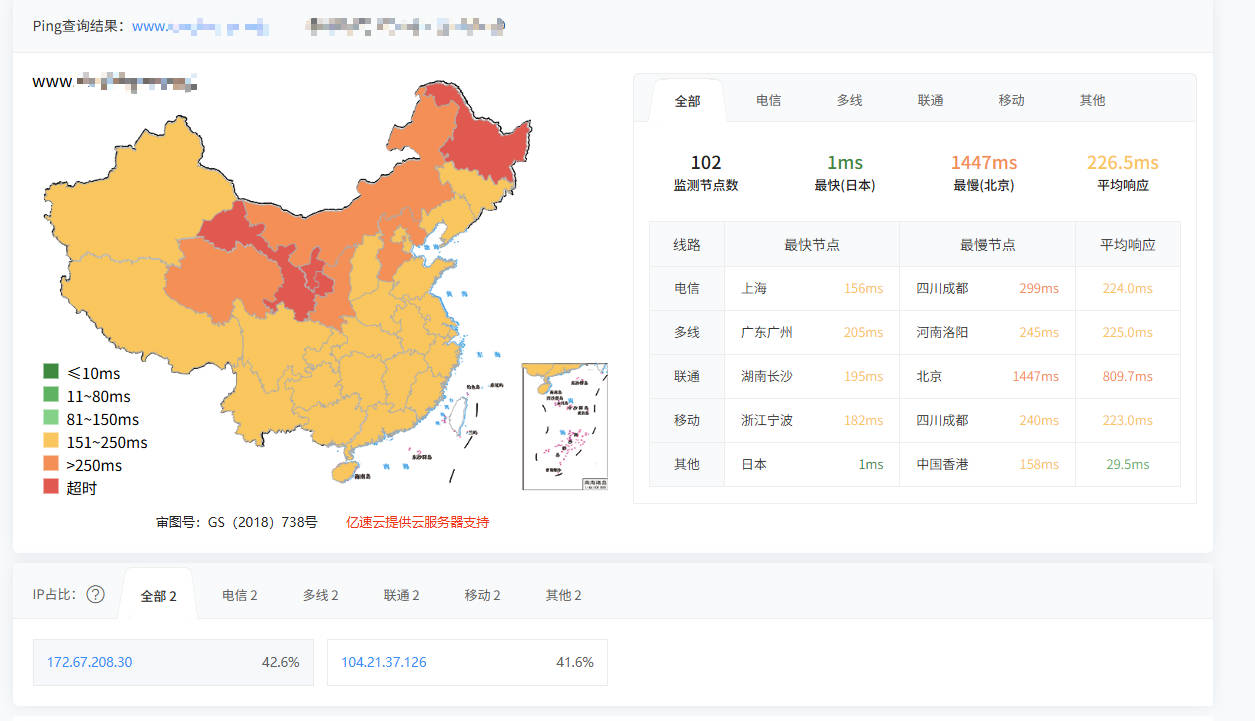Click the IP address 104.21.37.126
1255x721 pixels.
pyautogui.click(x=383, y=662)
